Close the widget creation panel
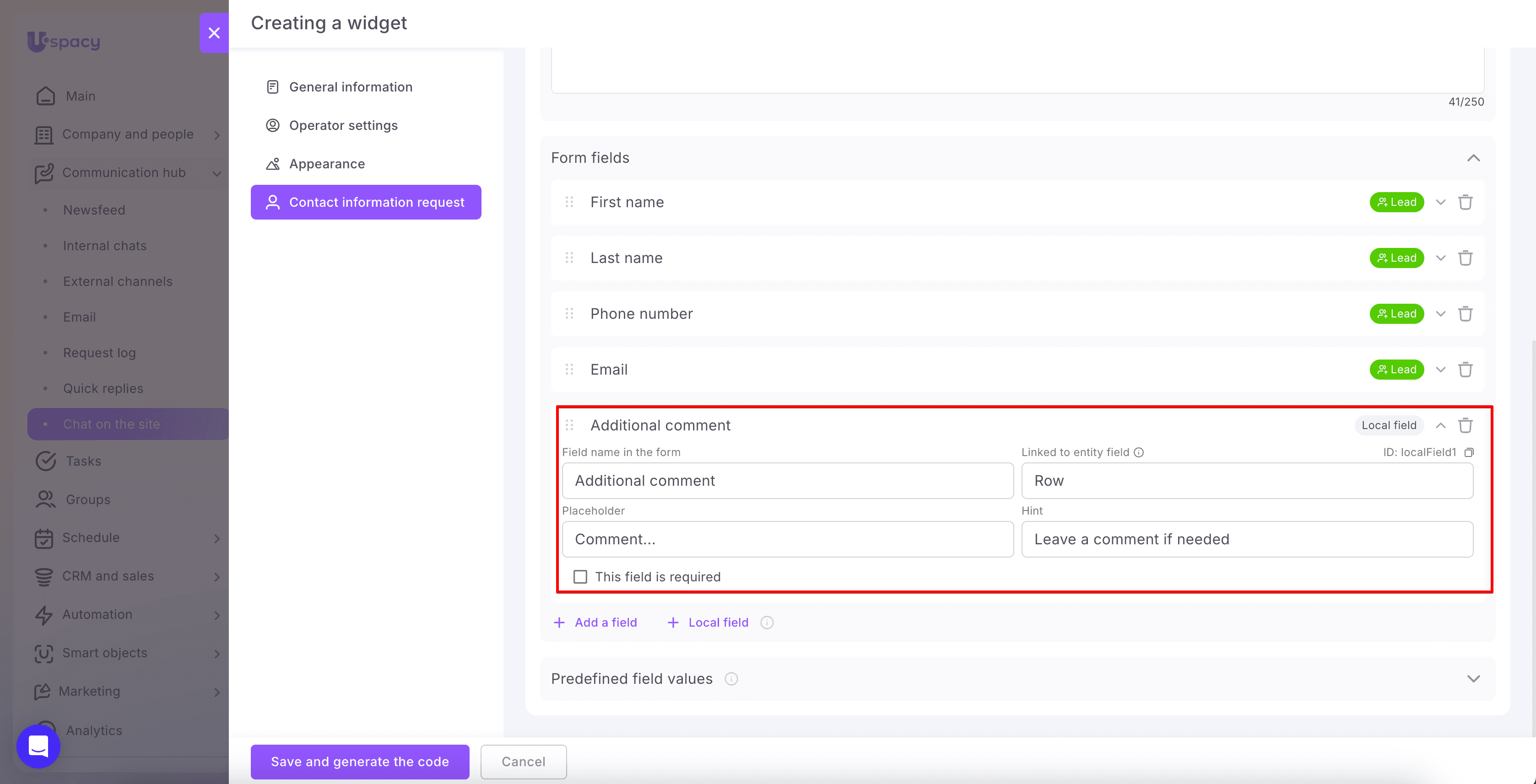 [214, 33]
